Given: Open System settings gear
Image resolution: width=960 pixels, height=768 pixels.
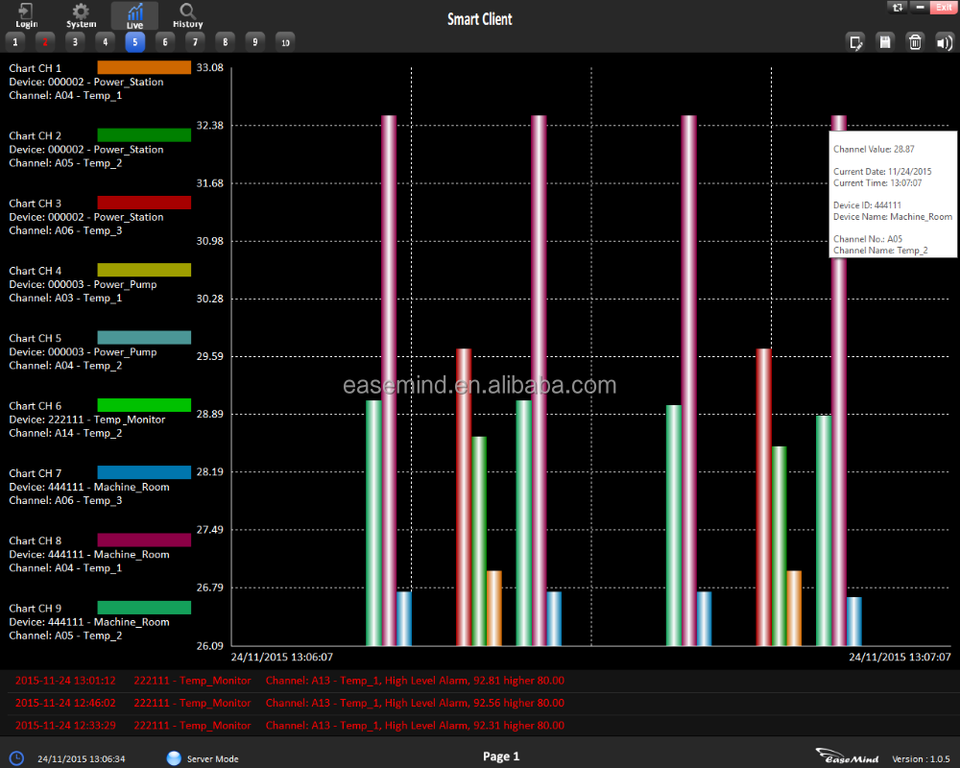Looking at the screenshot, I should tap(81, 15).
